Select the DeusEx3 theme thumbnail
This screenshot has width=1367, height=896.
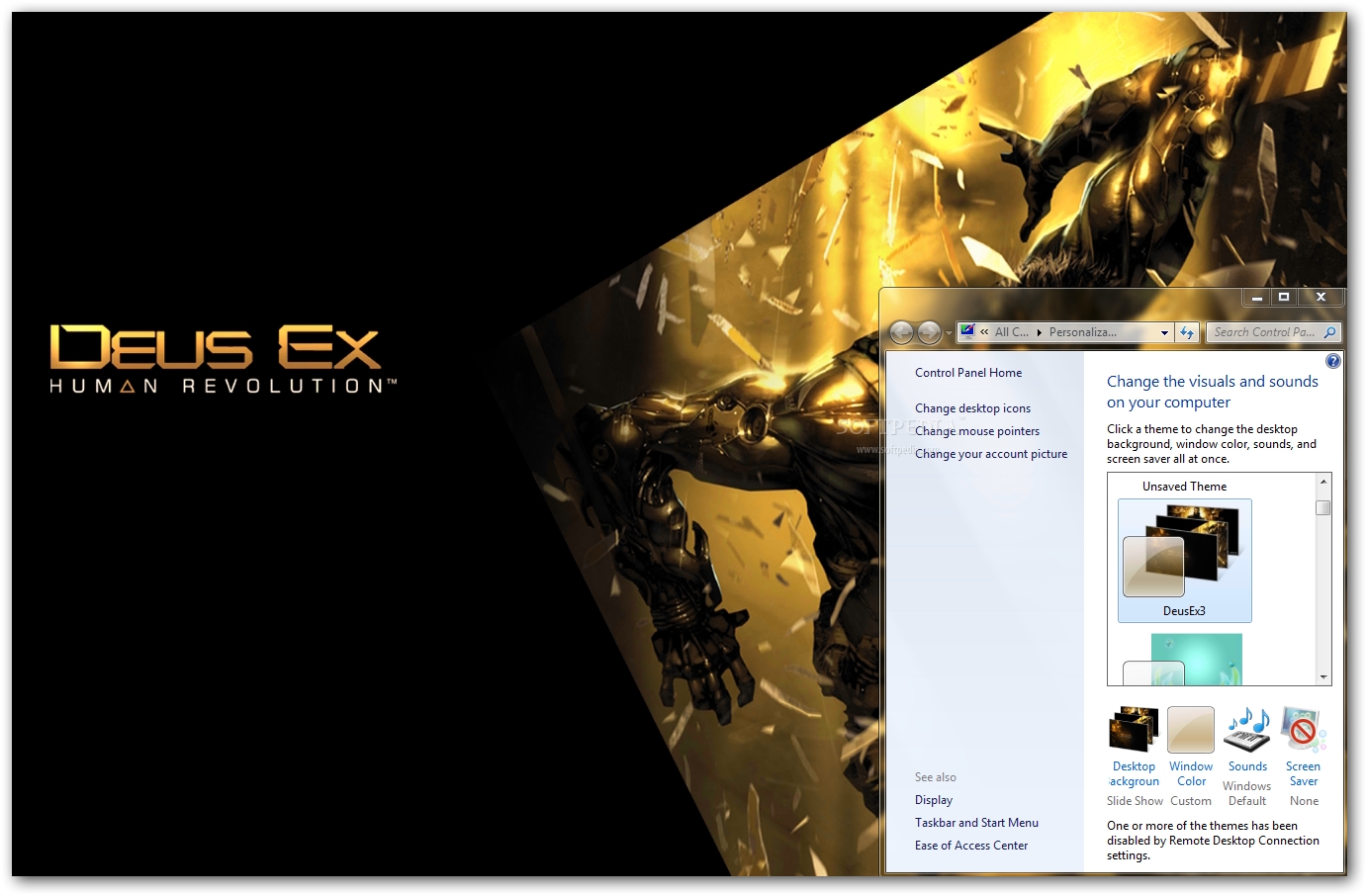coord(1184,560)
